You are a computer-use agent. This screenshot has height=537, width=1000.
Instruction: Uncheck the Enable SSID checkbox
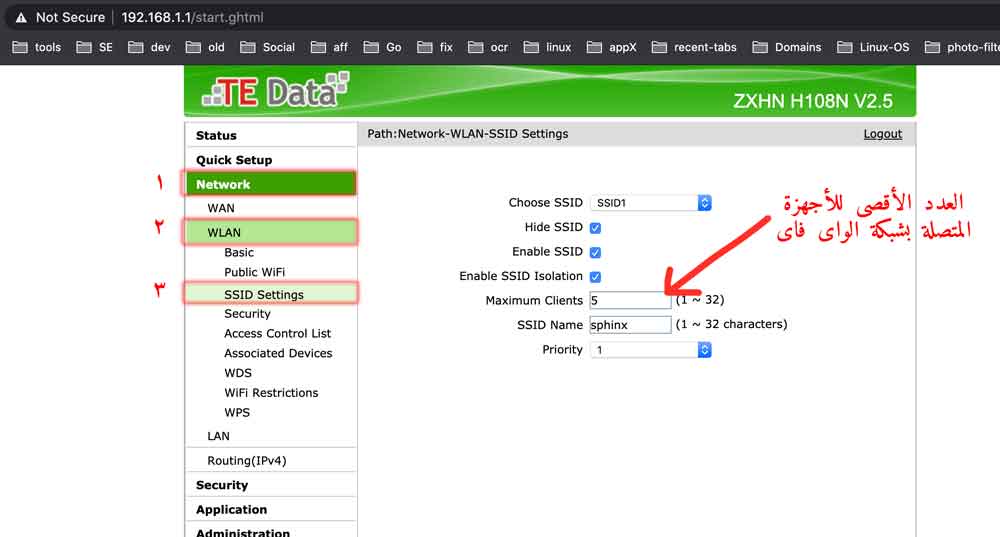click(x=596, y=252)
